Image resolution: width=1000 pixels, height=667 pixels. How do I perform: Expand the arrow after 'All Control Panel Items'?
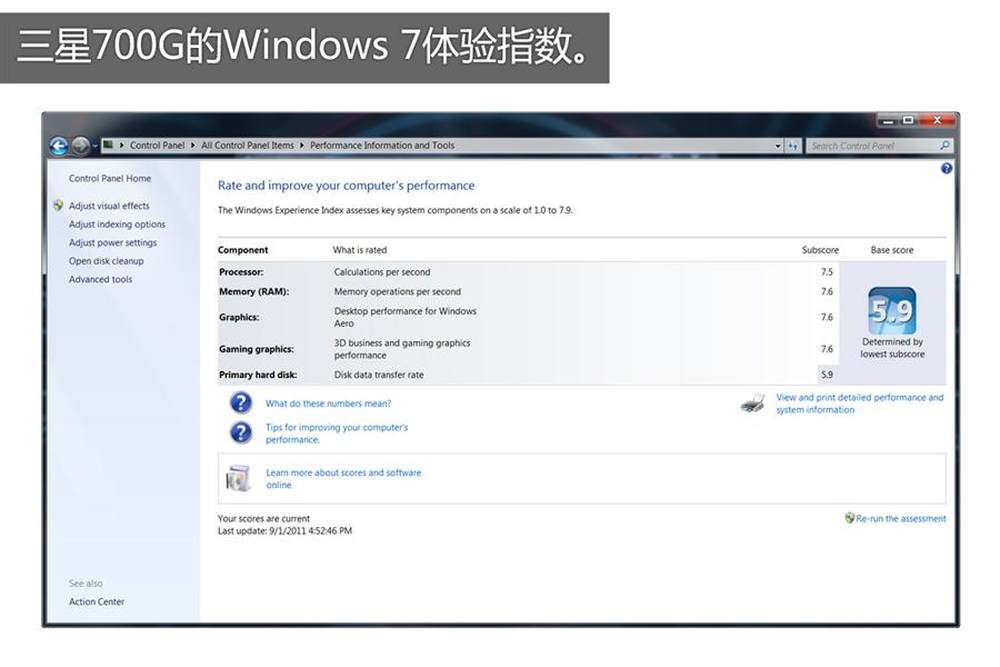302,146
